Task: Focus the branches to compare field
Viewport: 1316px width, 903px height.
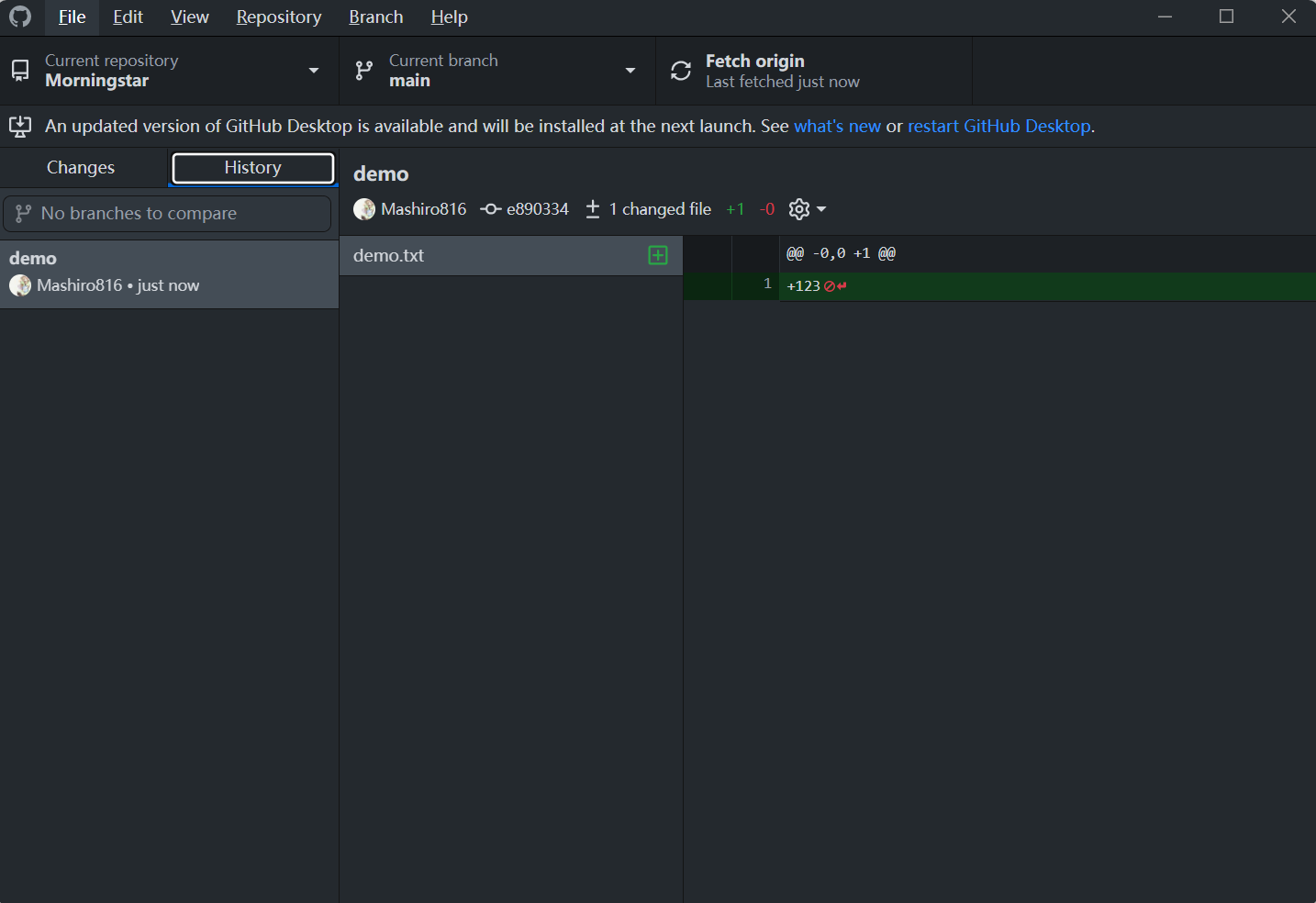Action: click(167, 214)
